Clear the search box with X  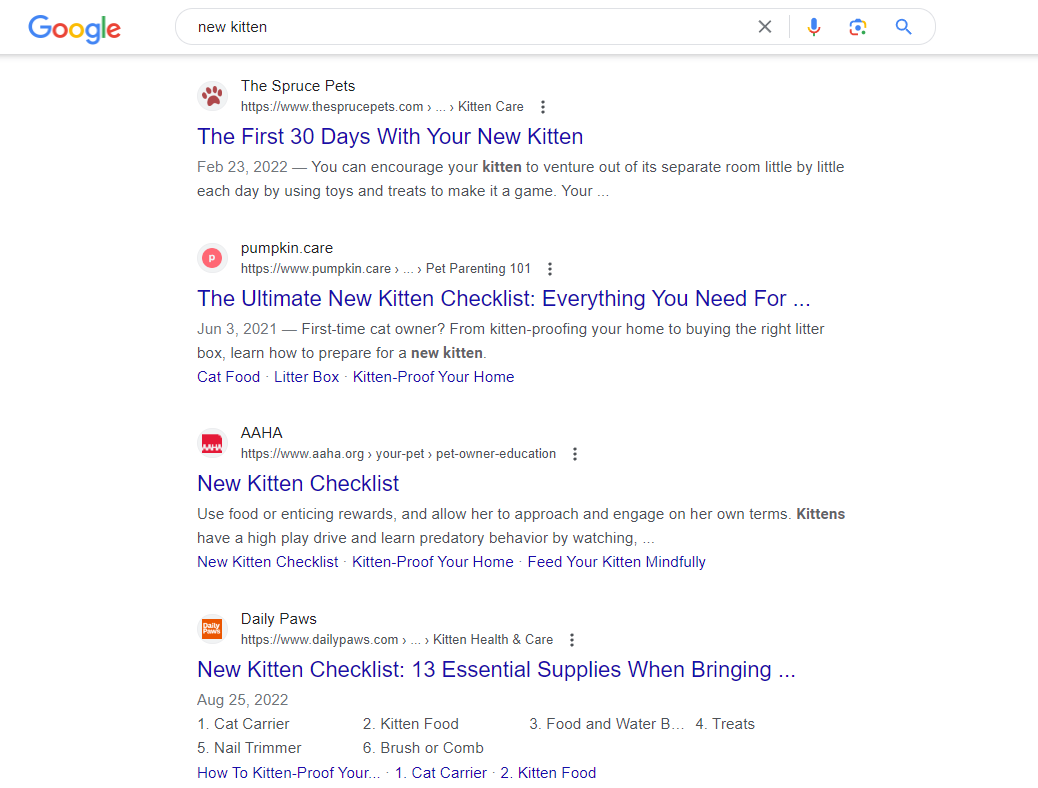click(x=765, y=26)
